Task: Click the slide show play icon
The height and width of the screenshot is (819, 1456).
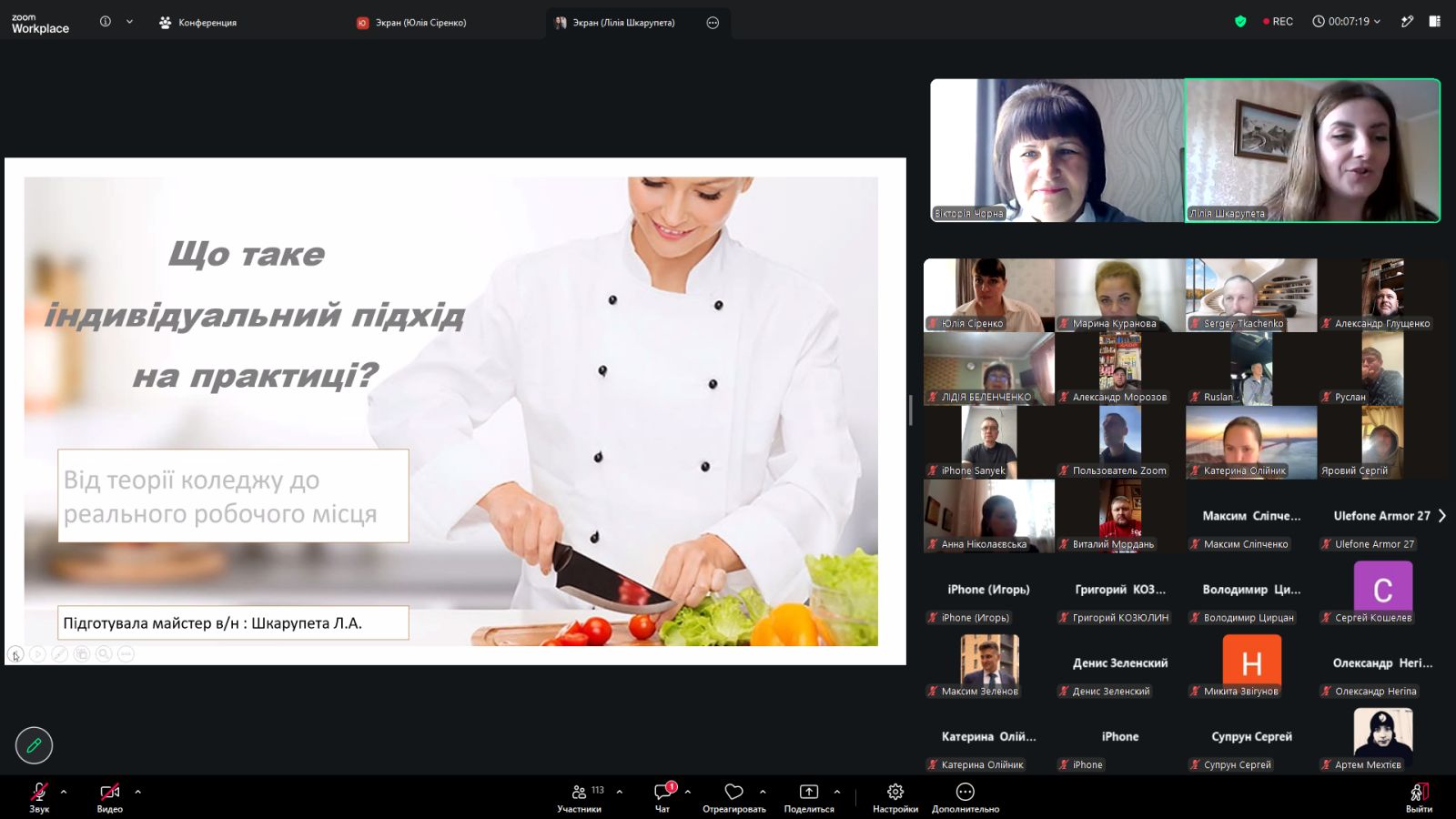Action: [x=37, y=653]
